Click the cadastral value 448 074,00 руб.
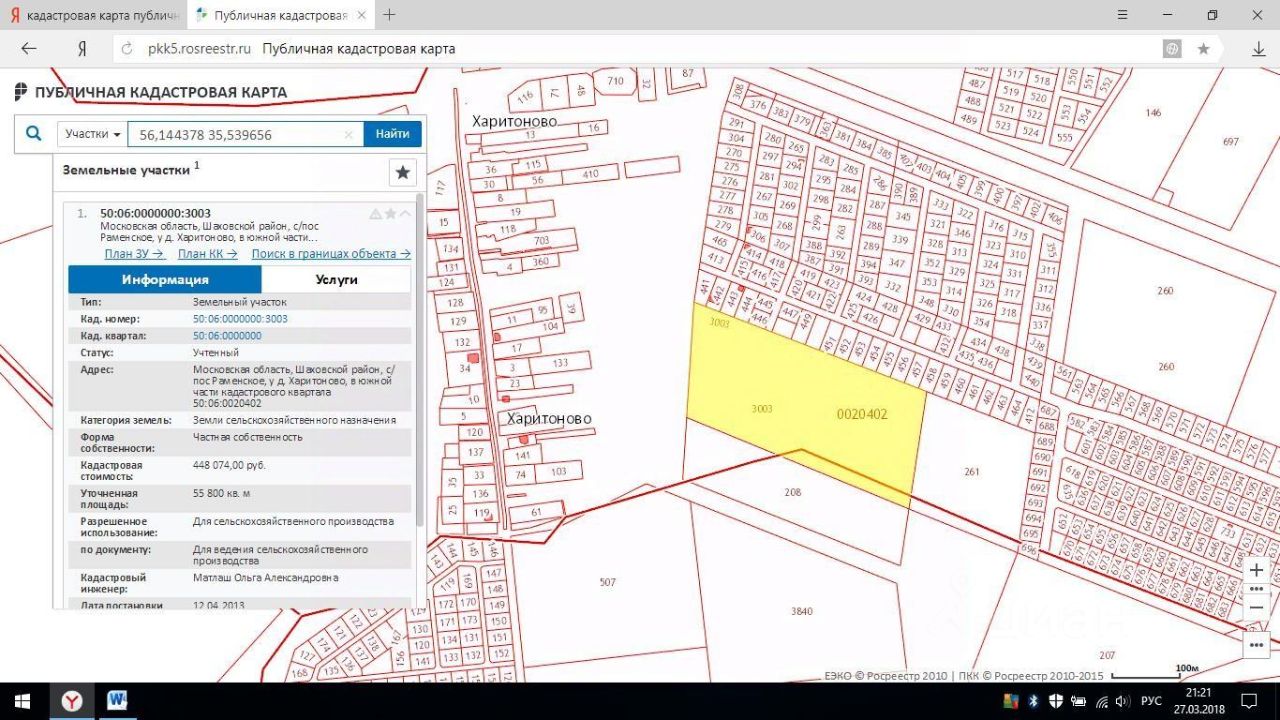 pyautogui.click(x=229, y=465)
